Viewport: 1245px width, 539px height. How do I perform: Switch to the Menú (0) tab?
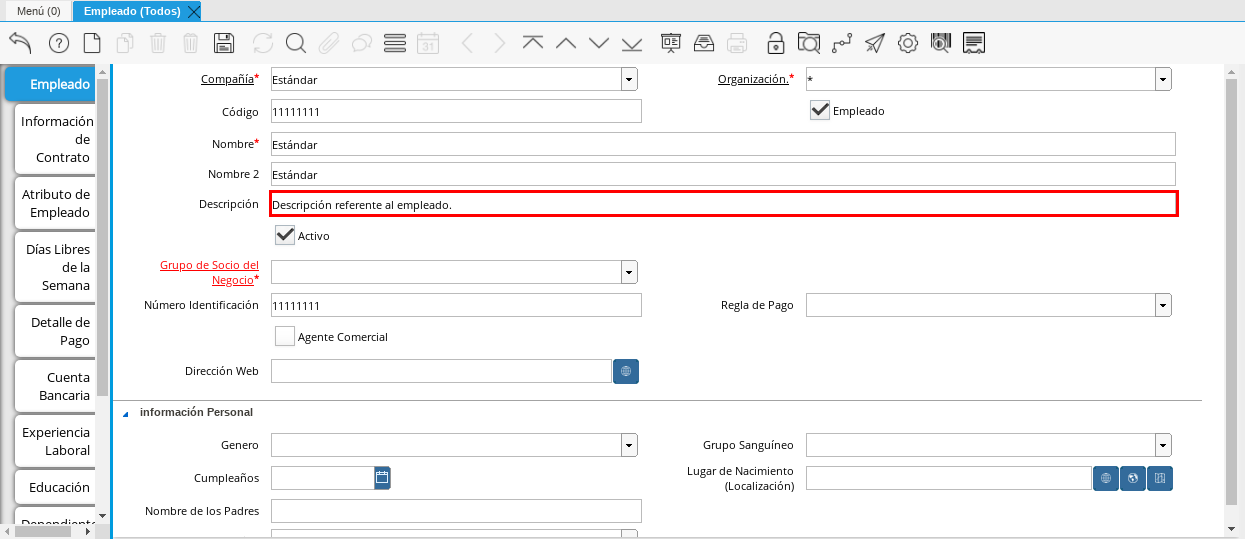tap(39, 11)
